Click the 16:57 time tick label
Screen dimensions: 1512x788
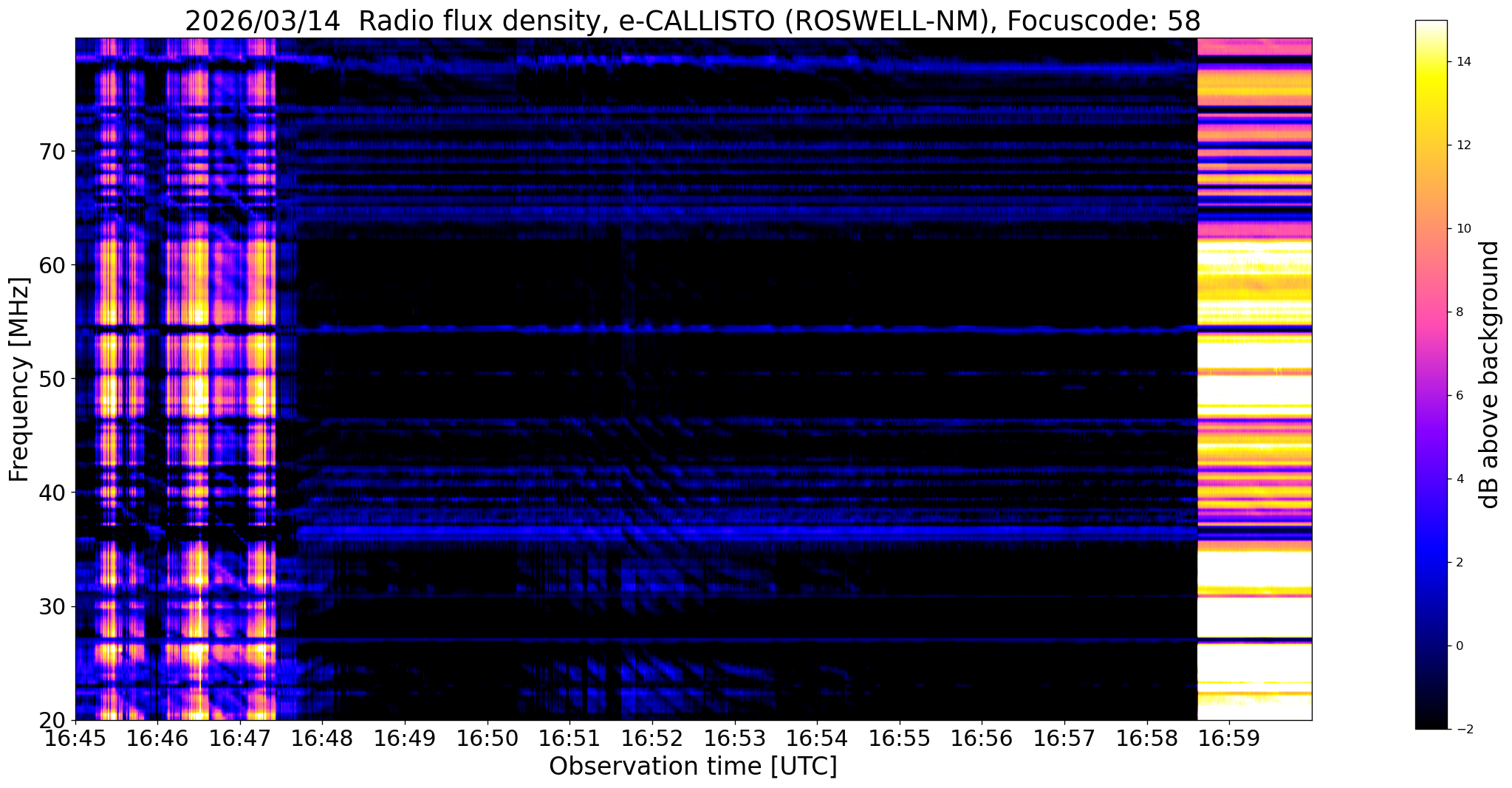[1064, 738]
